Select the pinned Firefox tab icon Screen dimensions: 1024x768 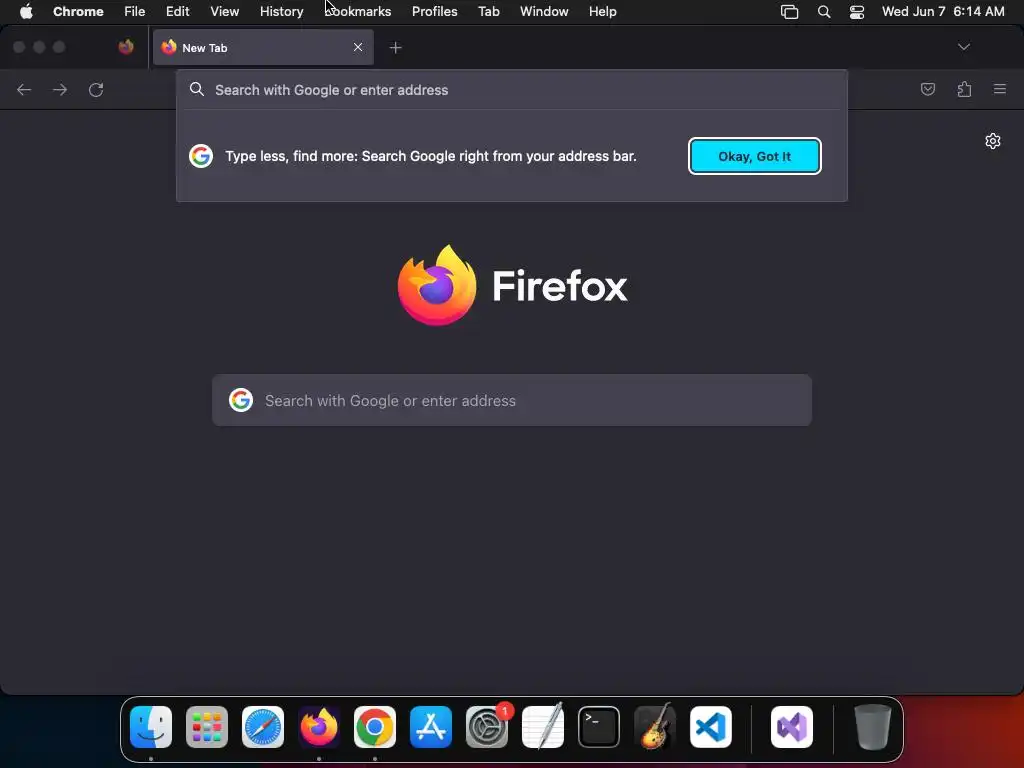pos(126,47)
